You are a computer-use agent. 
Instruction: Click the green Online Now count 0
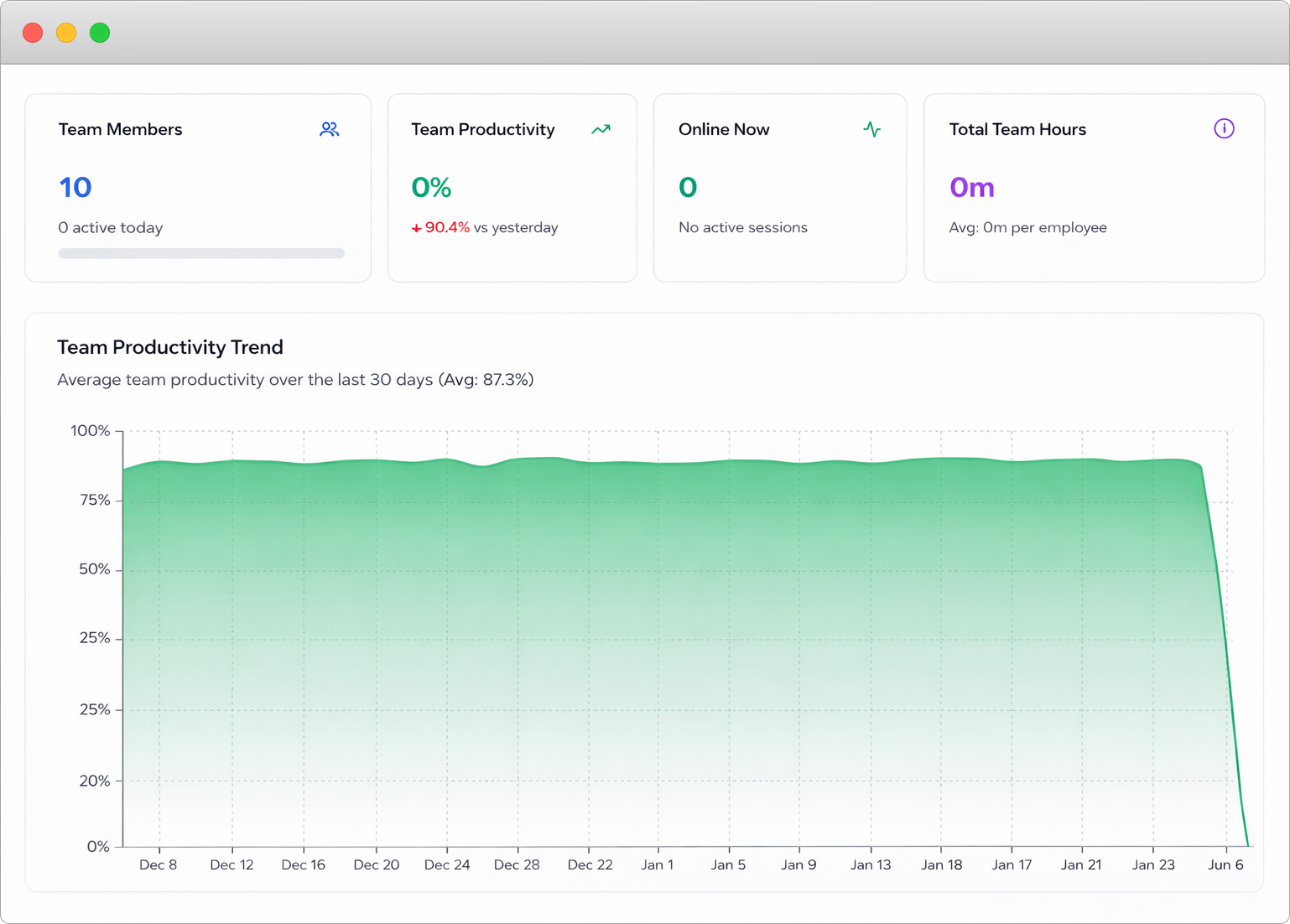pos(688,187)
